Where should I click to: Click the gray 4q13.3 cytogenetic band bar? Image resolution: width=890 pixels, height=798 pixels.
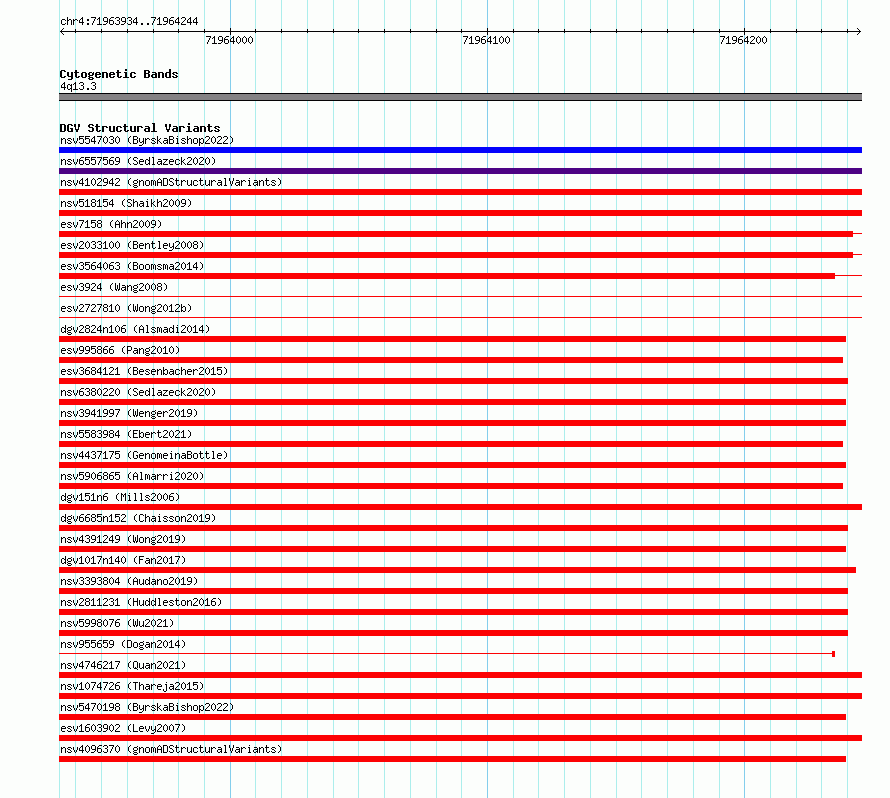click(460, 97)
